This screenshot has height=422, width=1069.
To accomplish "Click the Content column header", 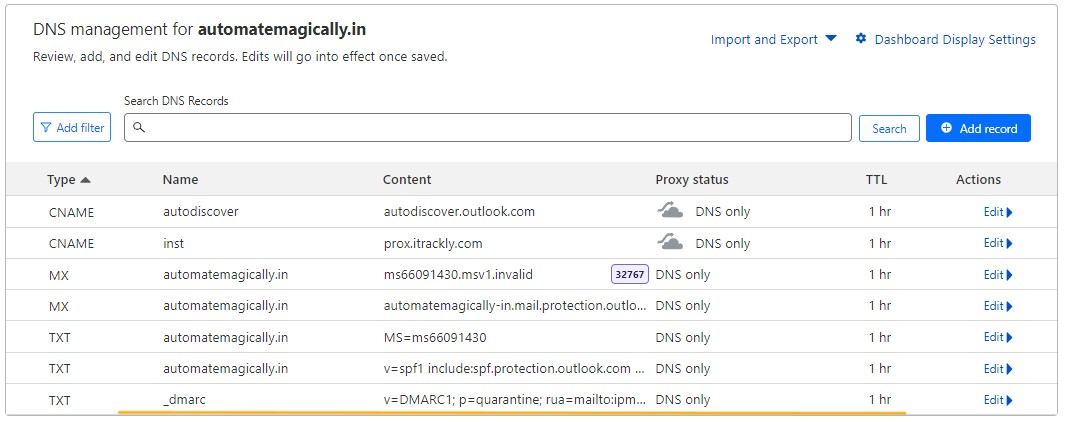I will coord(407,180).
